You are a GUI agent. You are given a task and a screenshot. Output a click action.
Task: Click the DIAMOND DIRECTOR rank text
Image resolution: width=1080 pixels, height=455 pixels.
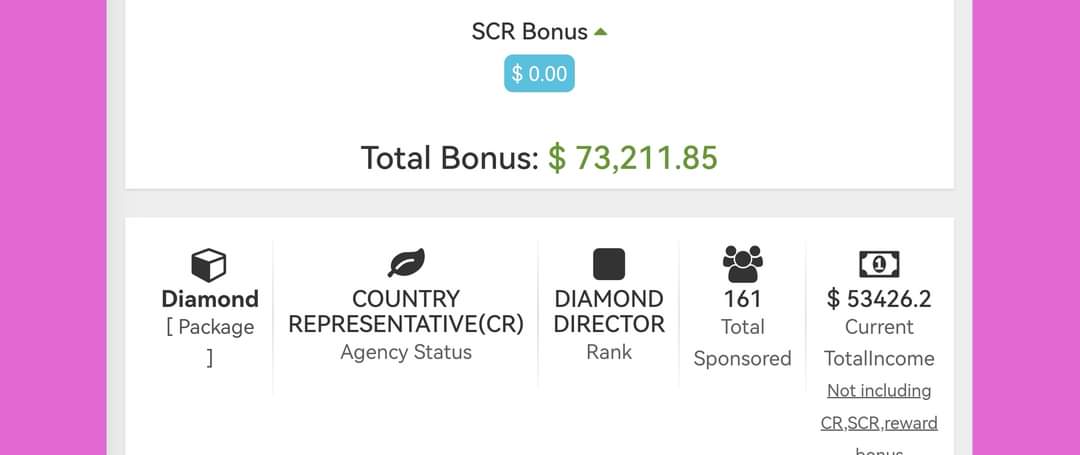point(609,311)
